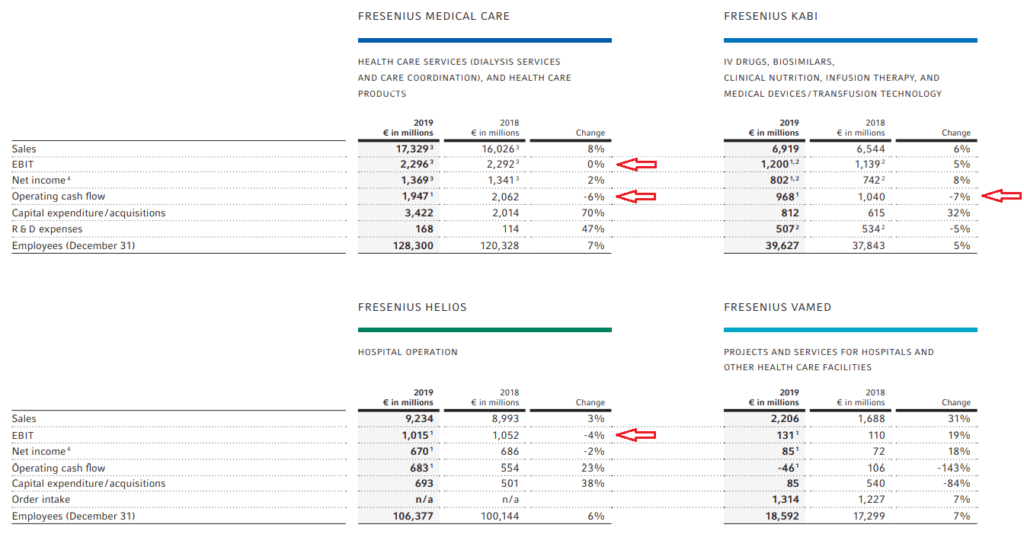Click the dark blue bar under Medical Care
The width and height of the screenshot is (1024, 547).
[x=485, y=40]
